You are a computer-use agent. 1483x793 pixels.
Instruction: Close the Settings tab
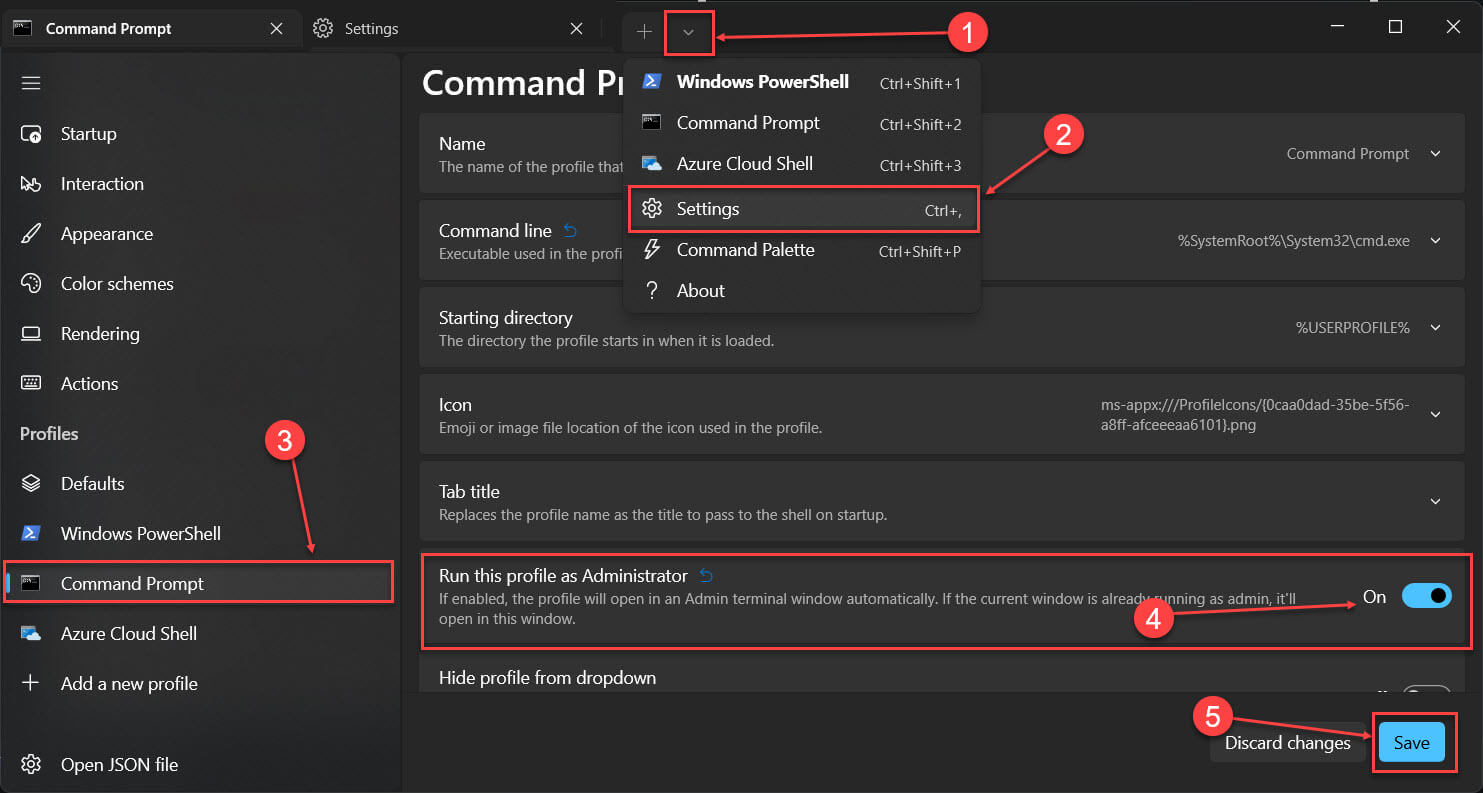[576, 29]
